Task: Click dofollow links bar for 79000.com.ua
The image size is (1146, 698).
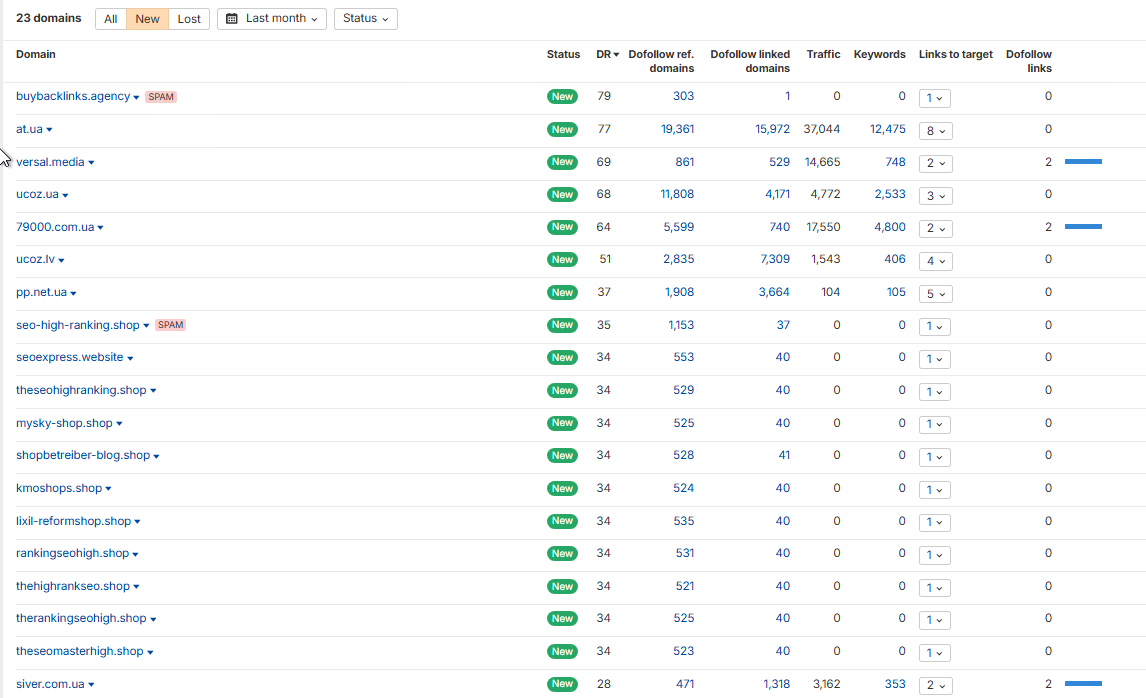Action: click(1083, 227)
